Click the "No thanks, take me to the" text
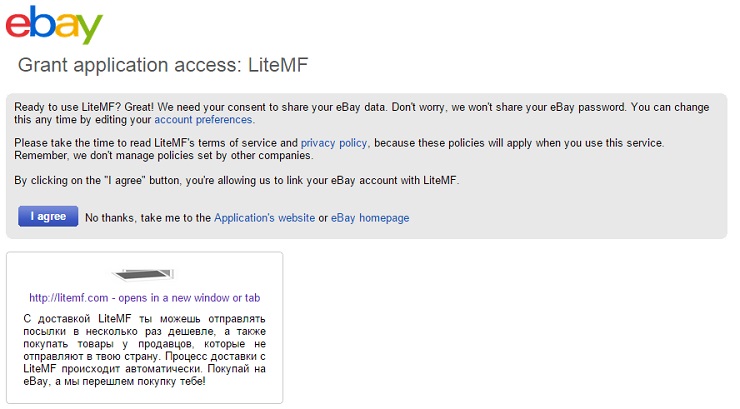740x409 pixels. pos(148,218)
